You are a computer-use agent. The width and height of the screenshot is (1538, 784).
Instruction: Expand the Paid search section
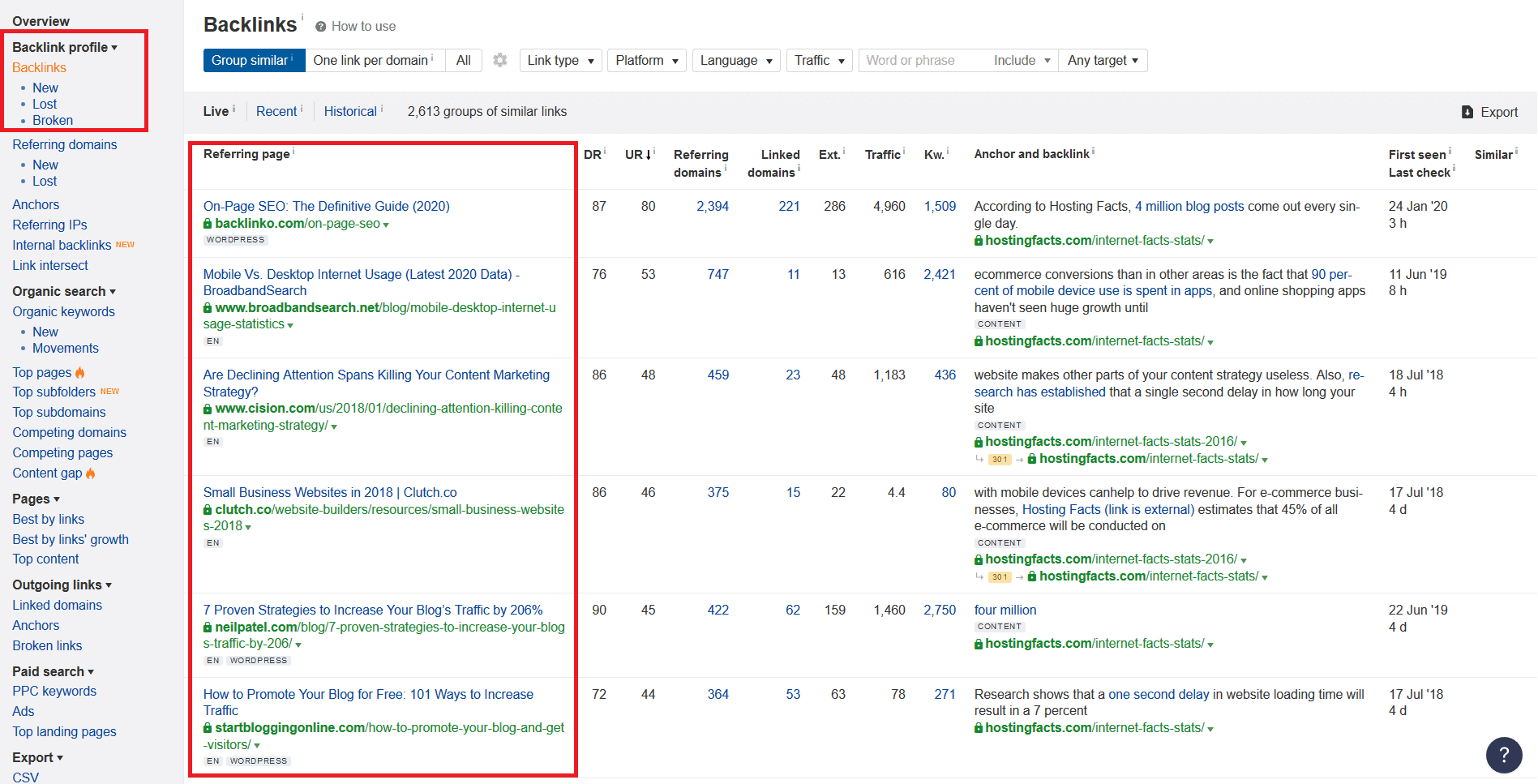[x=54, y=671]
